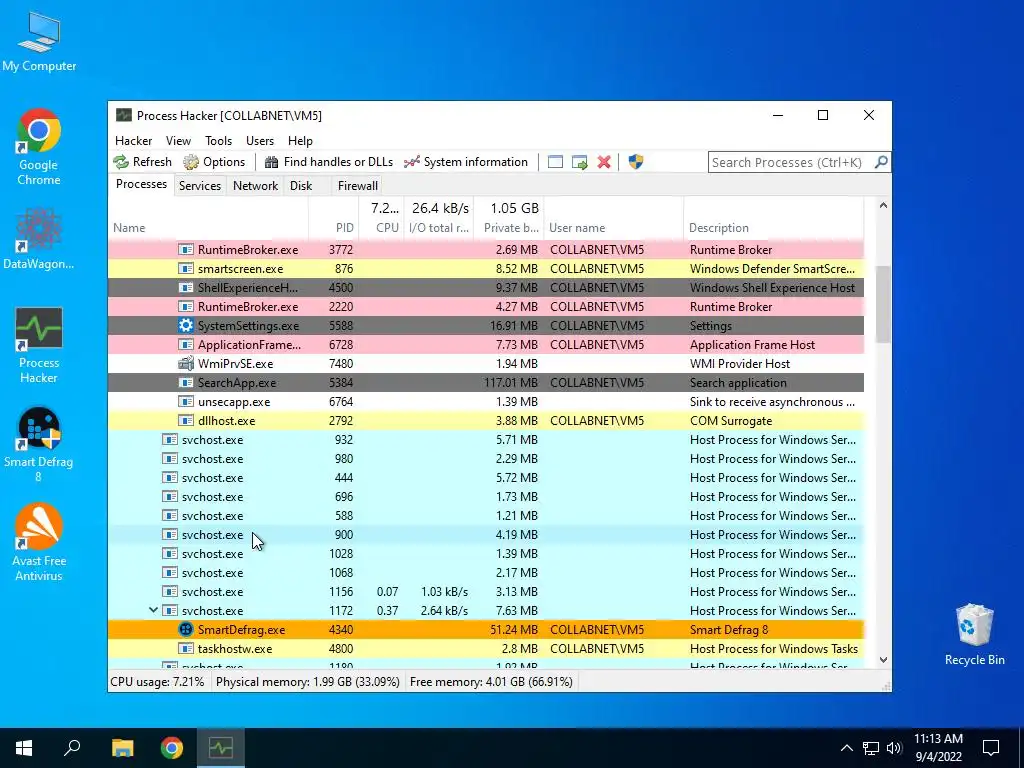This screenshot has height=768, width=1024.
Task: Click the process list vertical scrollbar thumb
Action: 883,304
